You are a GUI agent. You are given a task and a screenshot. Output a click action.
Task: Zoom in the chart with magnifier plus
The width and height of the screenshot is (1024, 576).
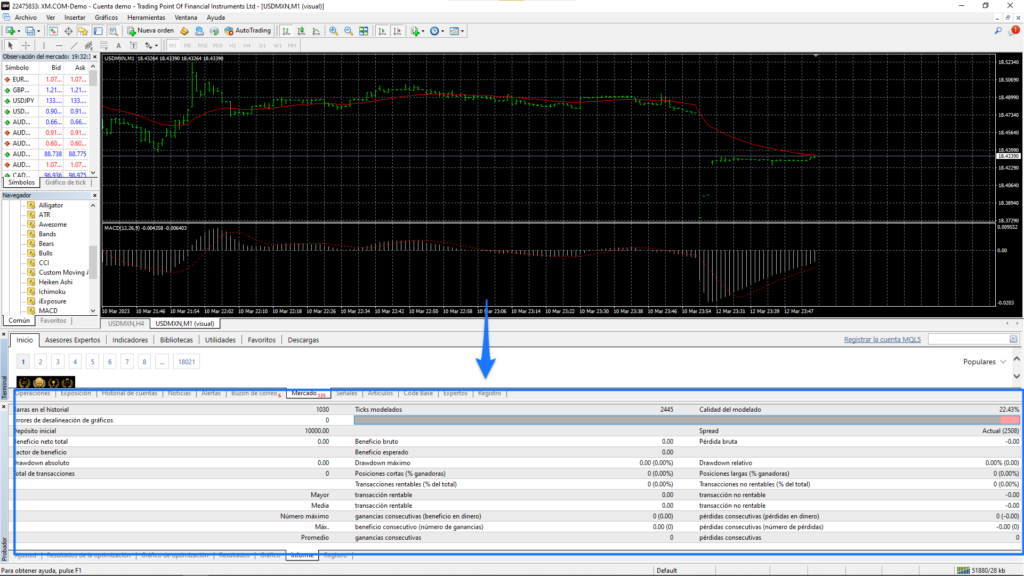coord(333,31)
